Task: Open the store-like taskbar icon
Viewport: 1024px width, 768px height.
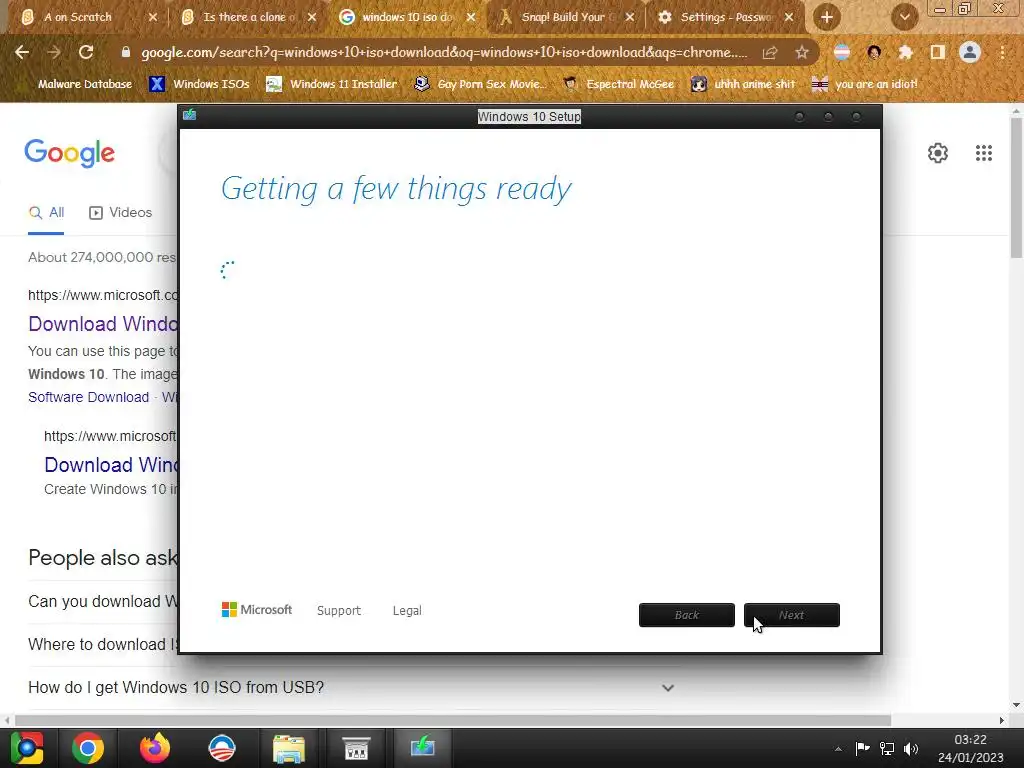Action: pos(357,749)
